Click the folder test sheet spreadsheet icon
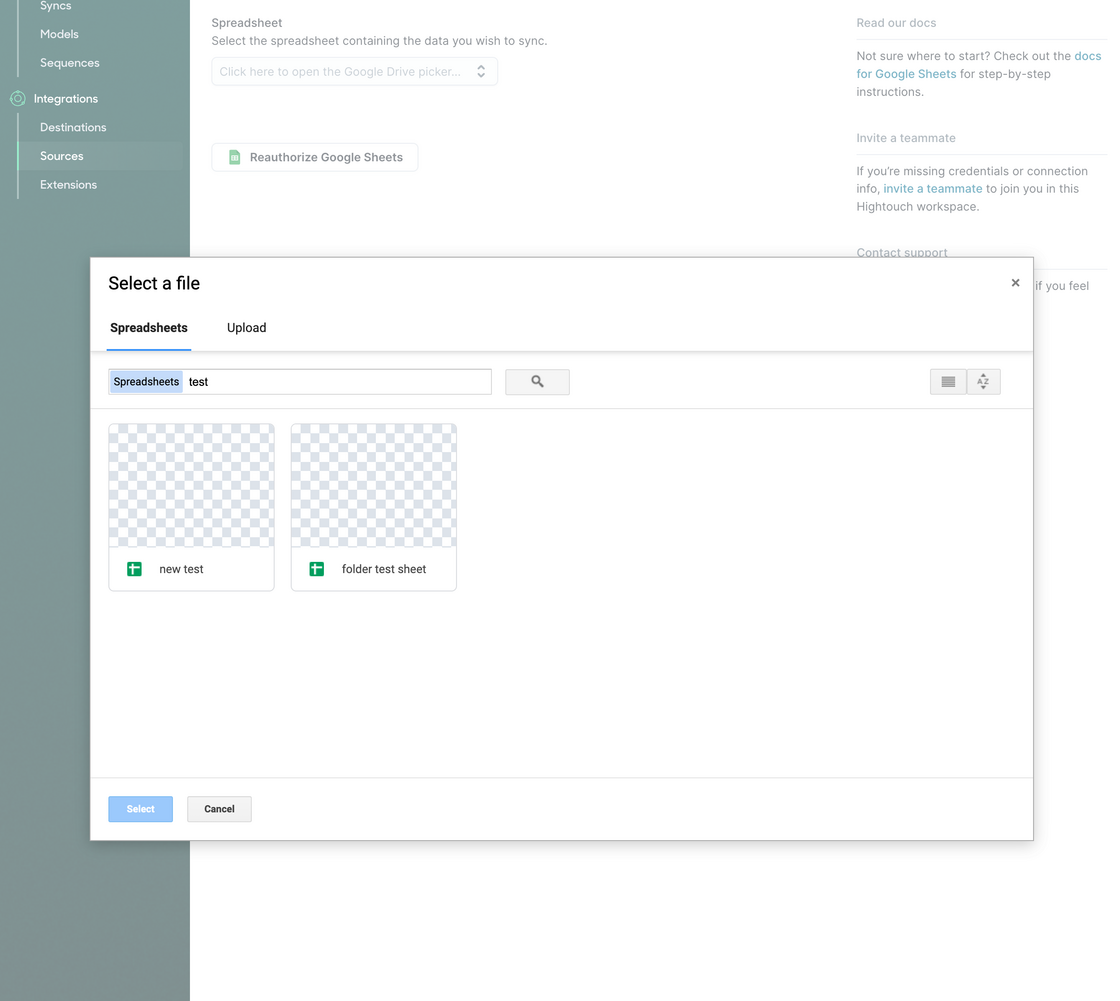Viewport: 1120px width, 1001px height. click(x=317, y=569)
